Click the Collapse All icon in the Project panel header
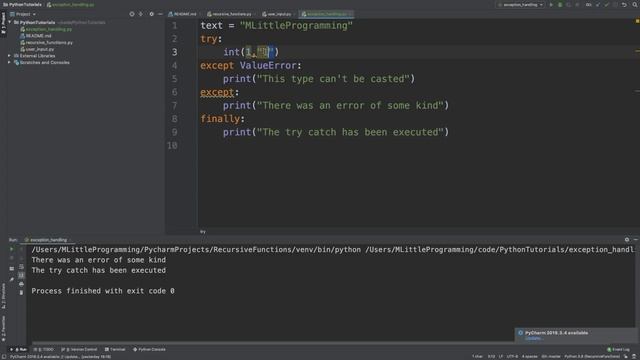 point(141,14)
